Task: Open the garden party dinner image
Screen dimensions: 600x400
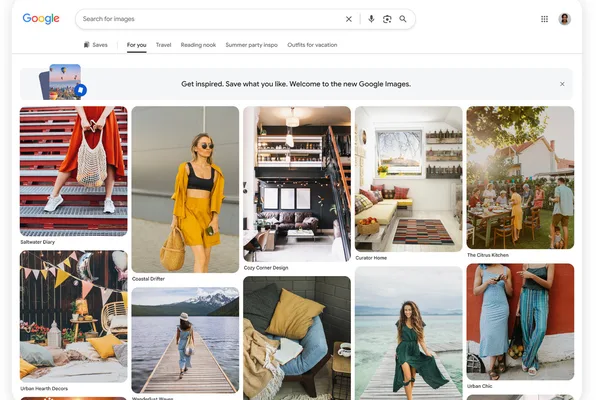Action: coord(520,178)
